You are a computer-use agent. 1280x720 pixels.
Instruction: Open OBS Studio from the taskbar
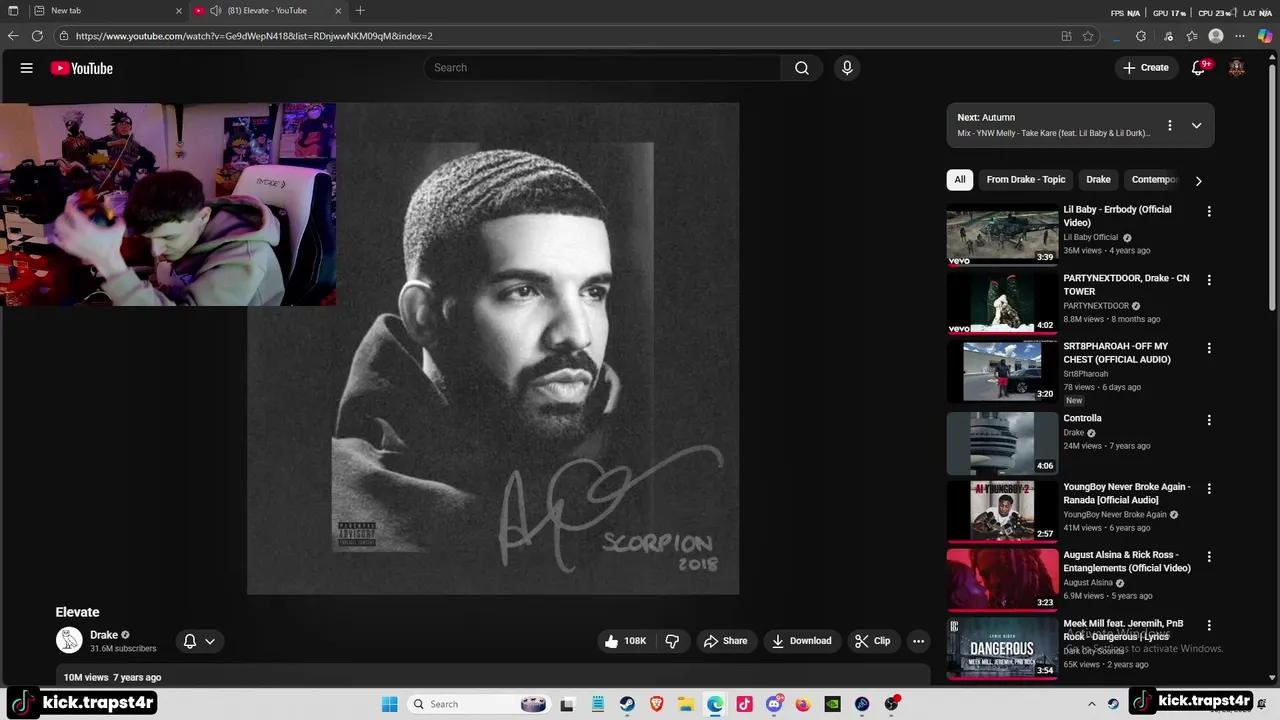891,704
